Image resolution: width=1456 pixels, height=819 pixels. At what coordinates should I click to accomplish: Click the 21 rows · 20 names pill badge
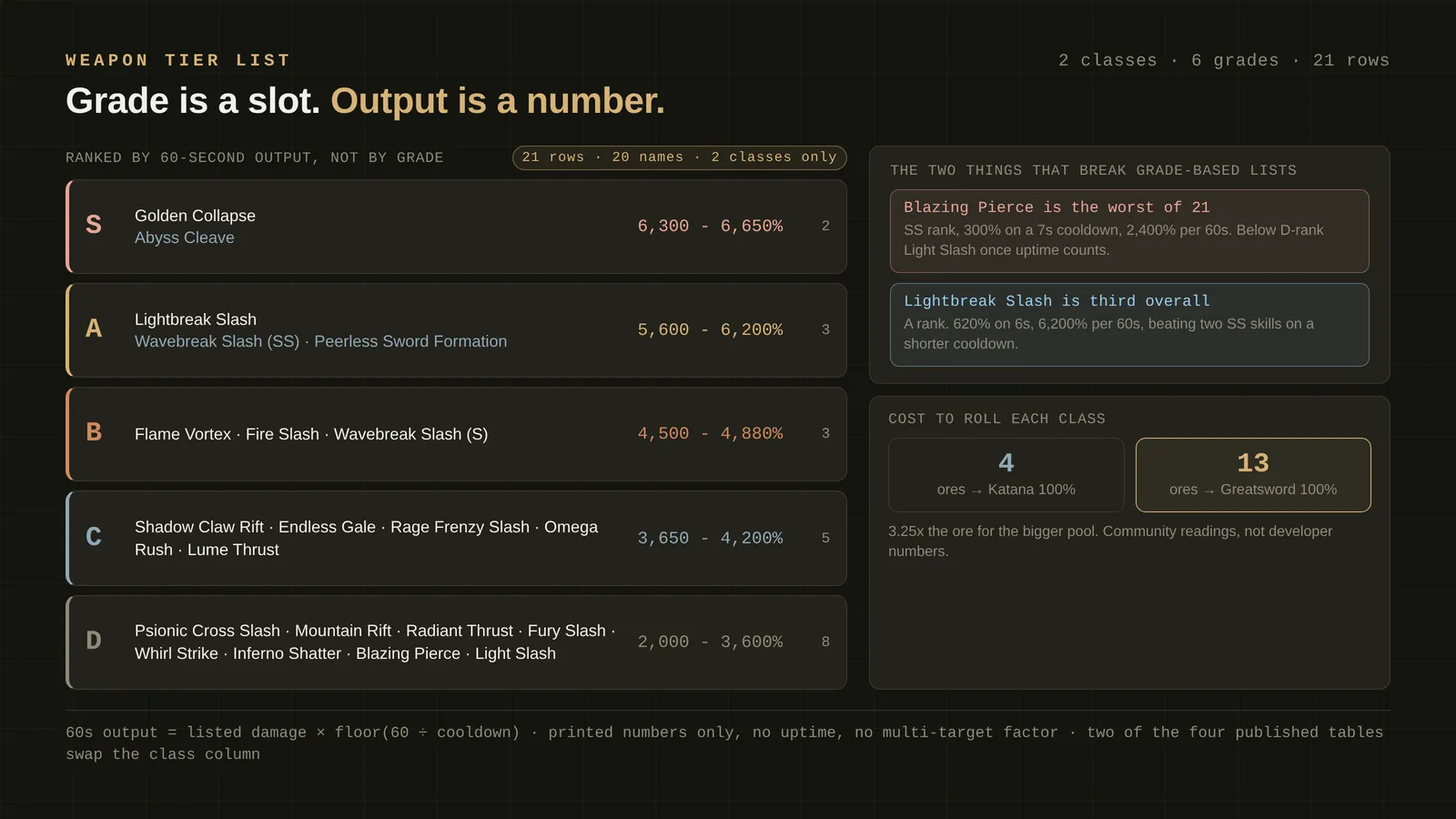679,157
